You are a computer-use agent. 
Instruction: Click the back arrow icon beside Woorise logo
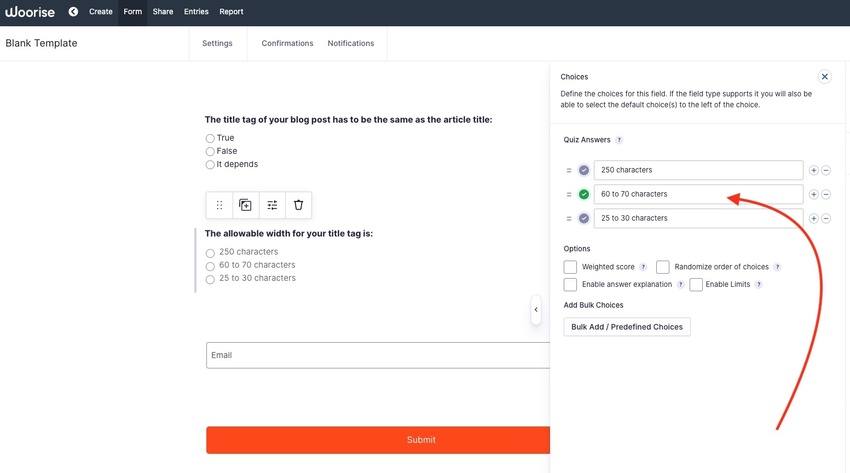click(x=73, y=11)
